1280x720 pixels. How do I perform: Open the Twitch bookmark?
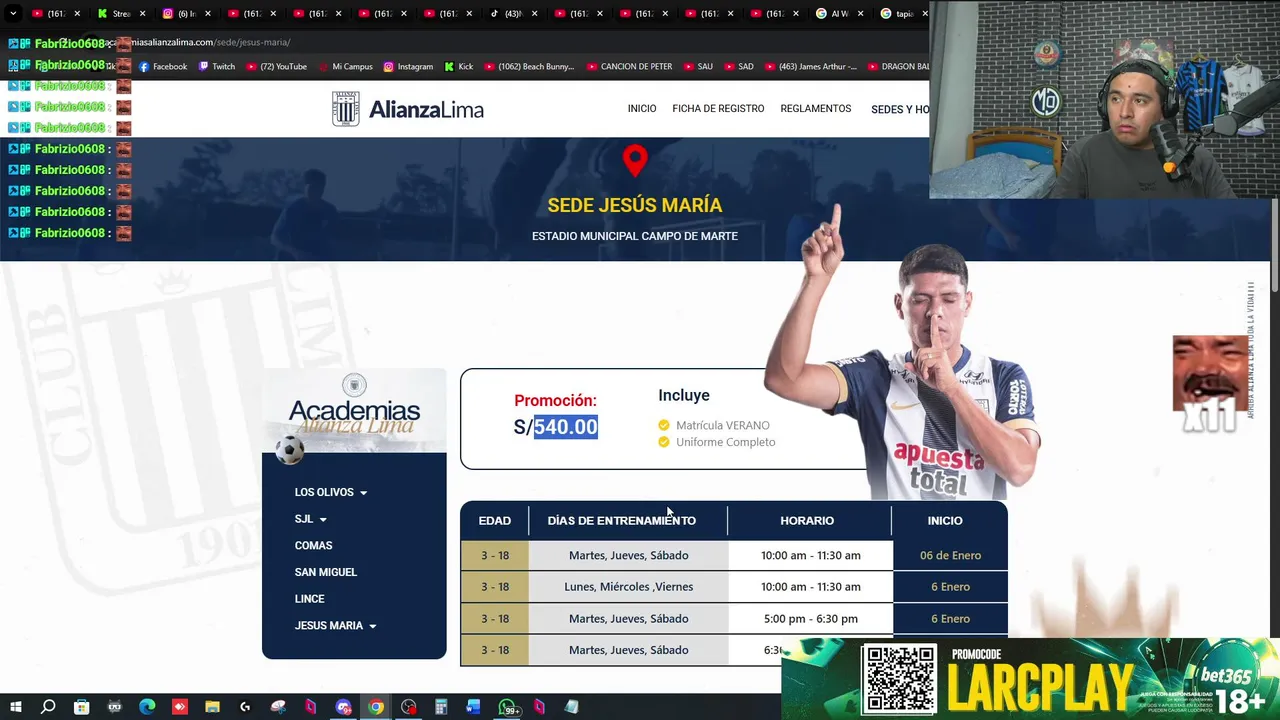coord(217,67)
